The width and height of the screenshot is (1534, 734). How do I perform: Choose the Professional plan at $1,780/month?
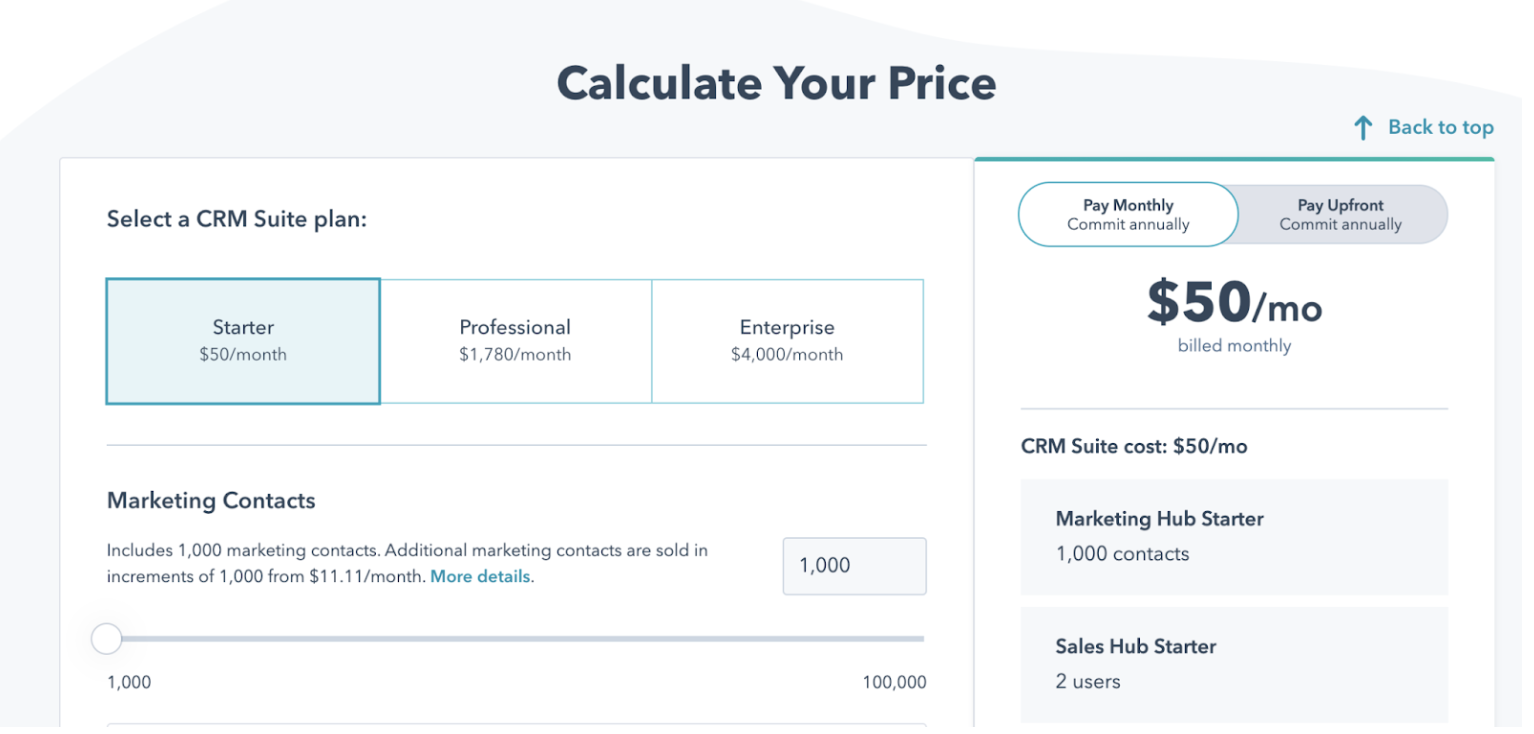pyautogui.click(x=516, y=341)
